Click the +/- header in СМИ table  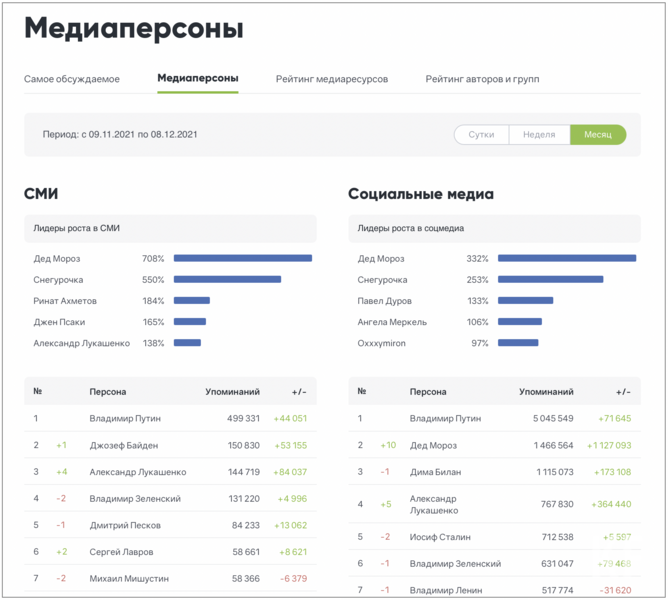[299, 392]
